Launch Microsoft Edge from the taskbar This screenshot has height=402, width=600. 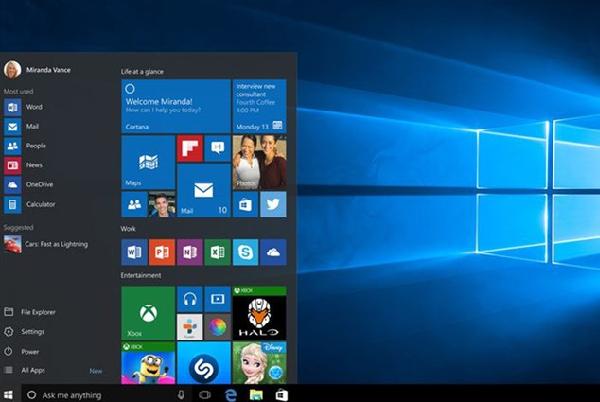pyautogui.click(x=231, y=394)
